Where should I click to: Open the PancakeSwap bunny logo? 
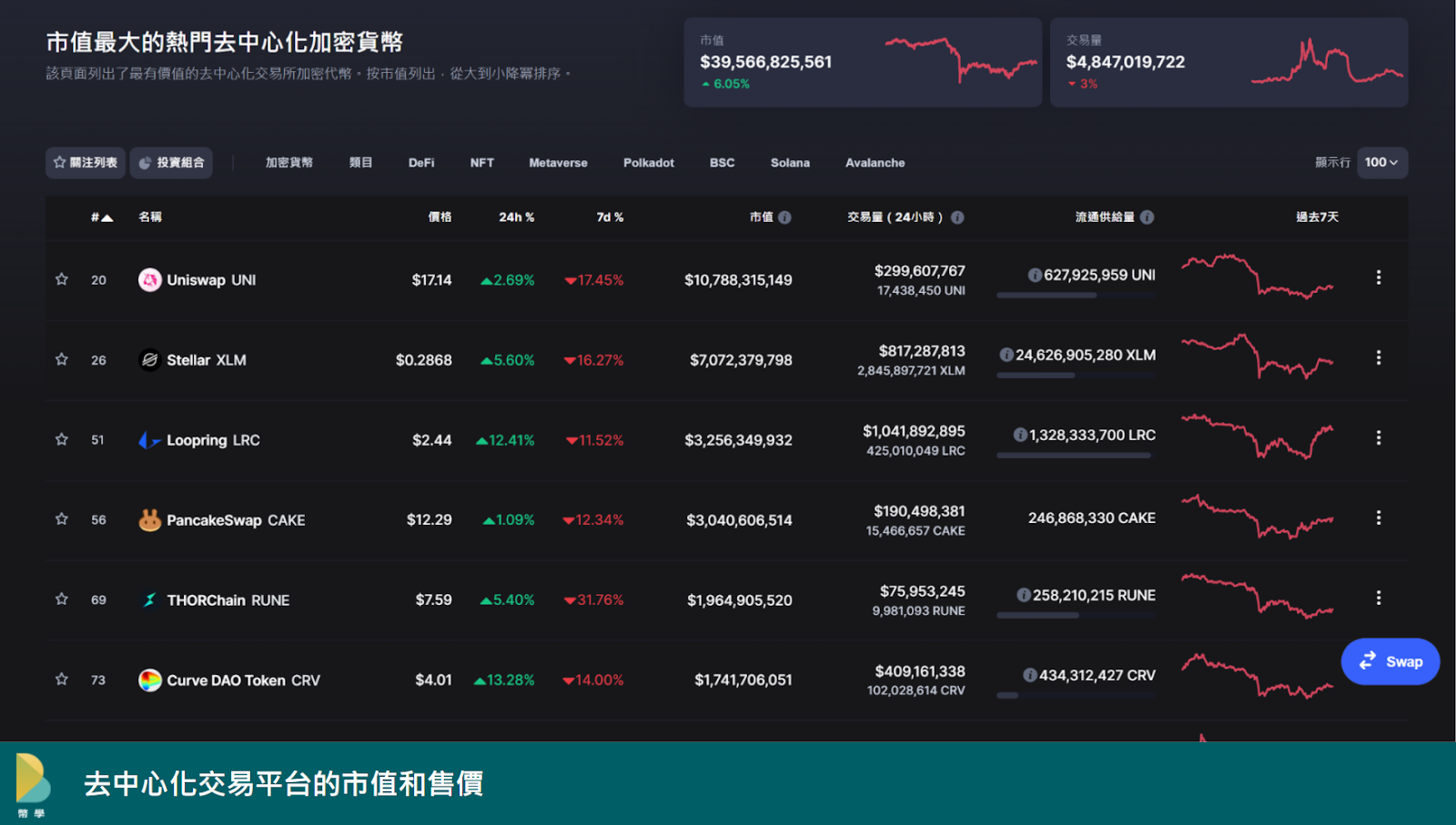(x=150, y=520)
